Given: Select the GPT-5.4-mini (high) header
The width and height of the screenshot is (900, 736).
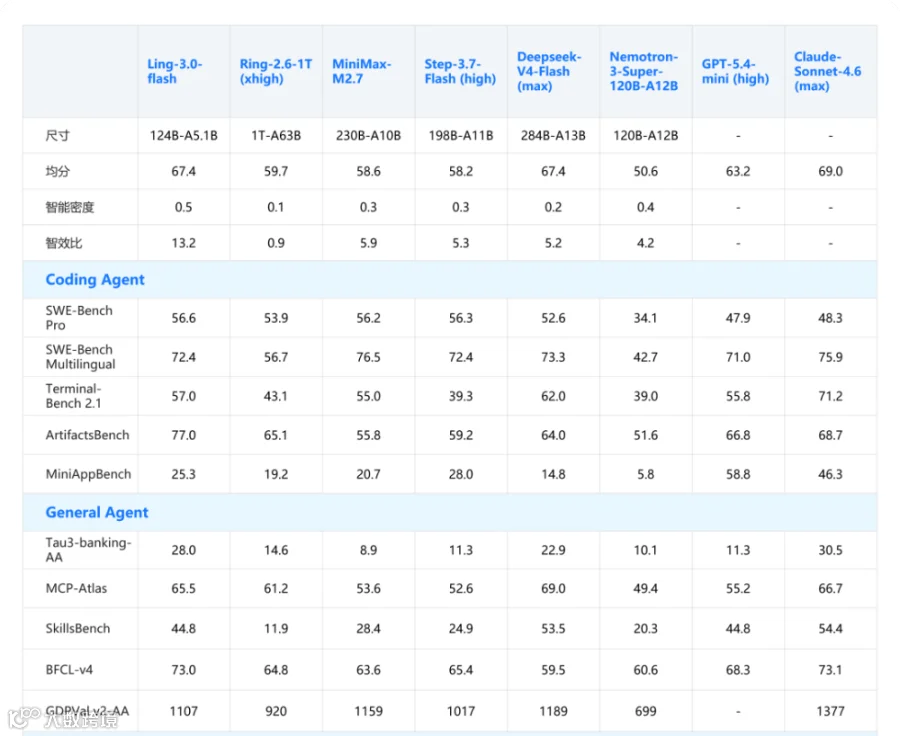Looking at the screenshot, I should [x=735, y=71].
